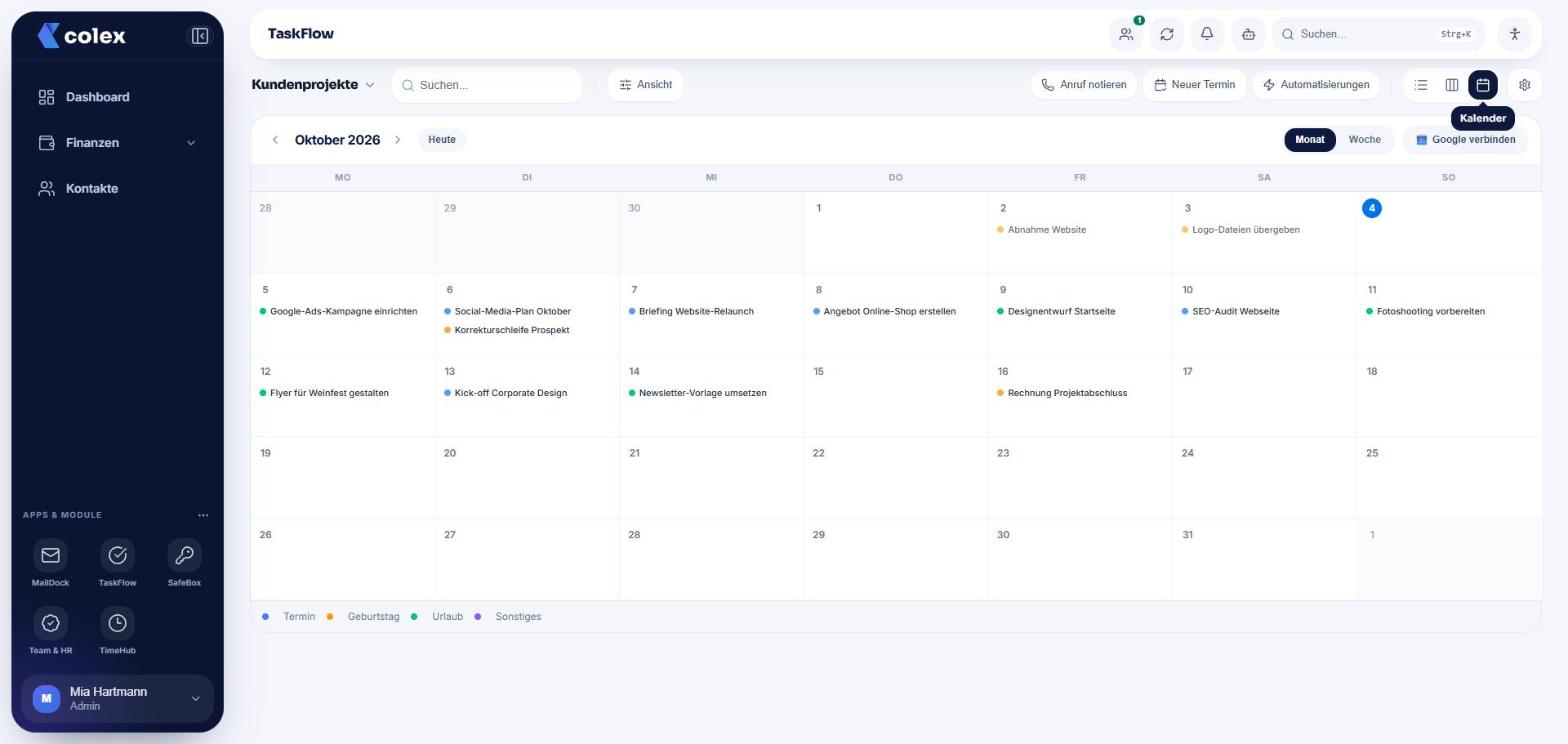Switch to list view icon
1568x744 pixels.
point(1421,85)
